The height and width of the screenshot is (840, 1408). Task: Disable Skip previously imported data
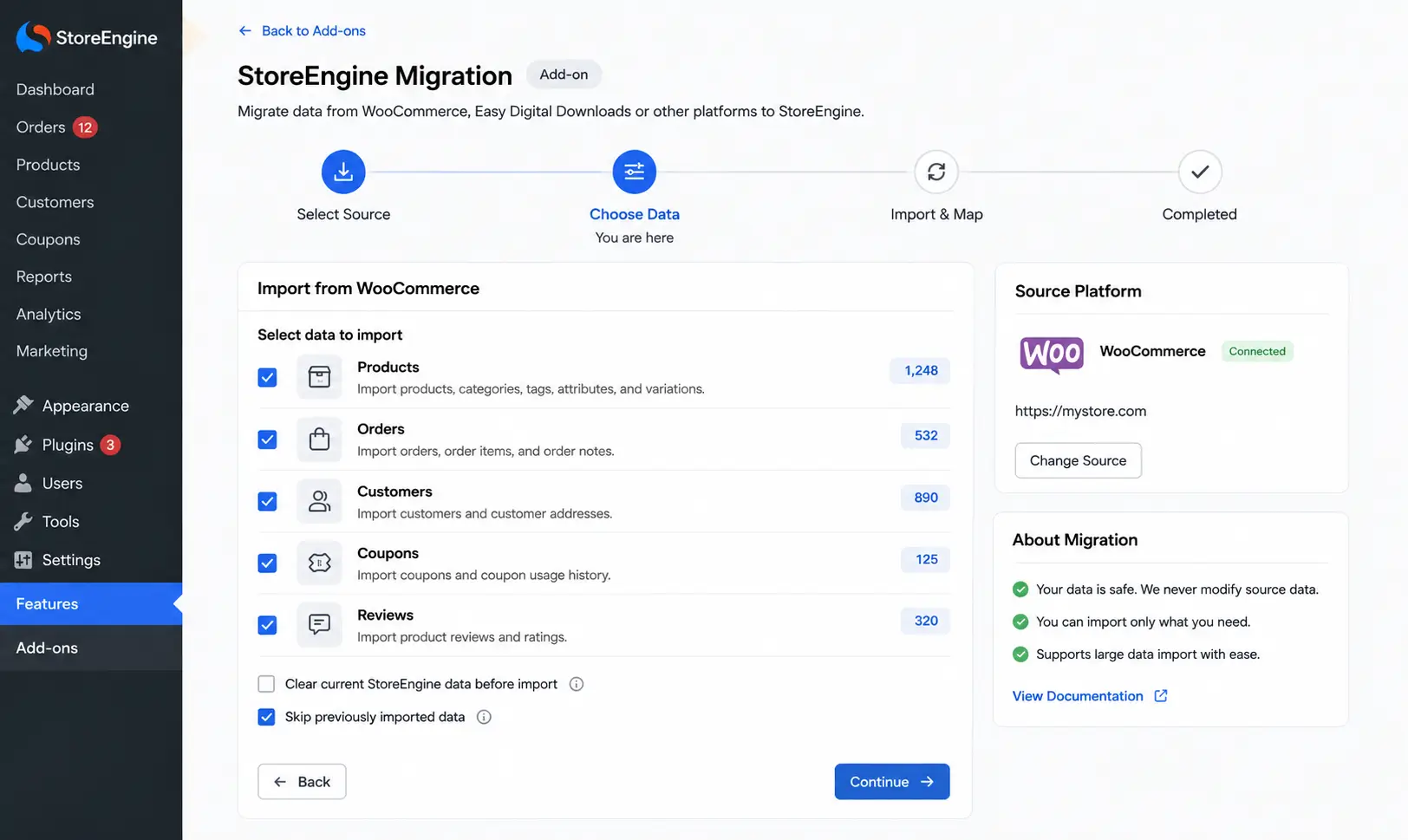pos(266,717)
